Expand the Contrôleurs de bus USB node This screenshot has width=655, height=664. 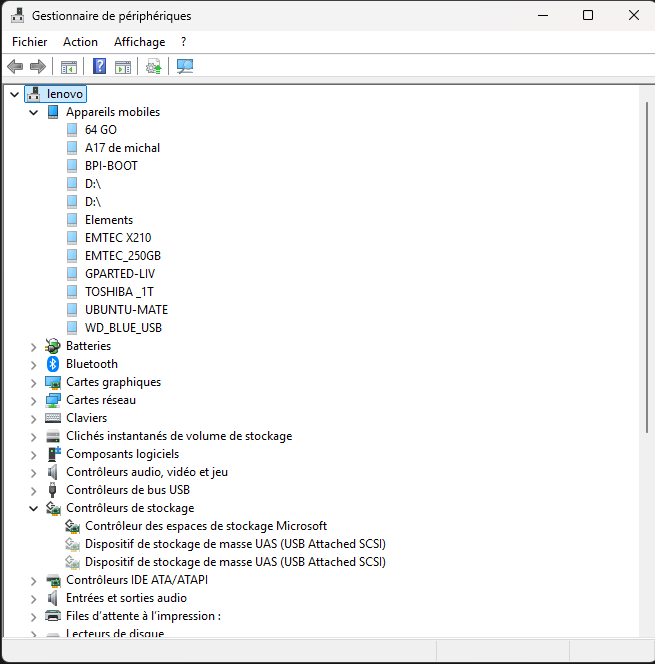point(34,491)
